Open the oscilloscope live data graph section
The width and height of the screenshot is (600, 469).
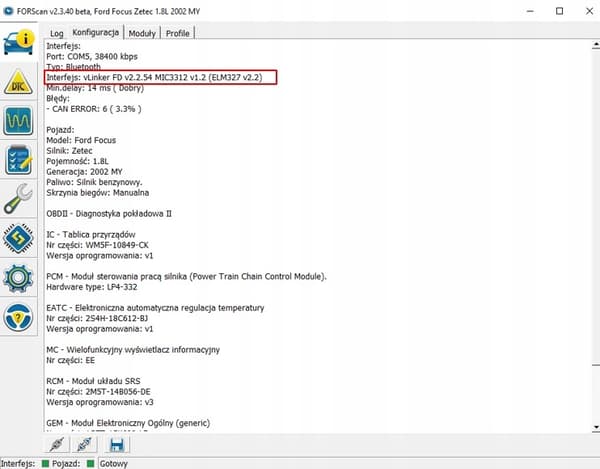coord(18,121)
